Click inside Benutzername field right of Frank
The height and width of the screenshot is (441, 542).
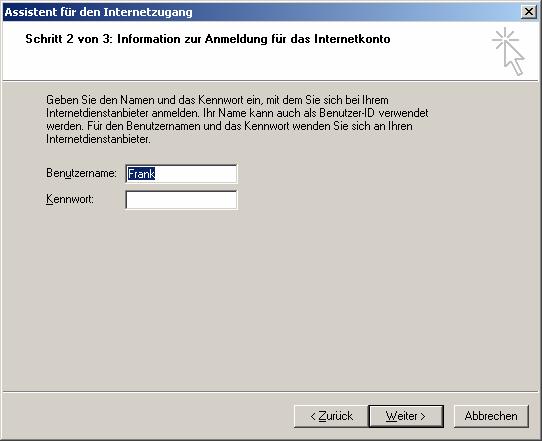click(195, 173)
